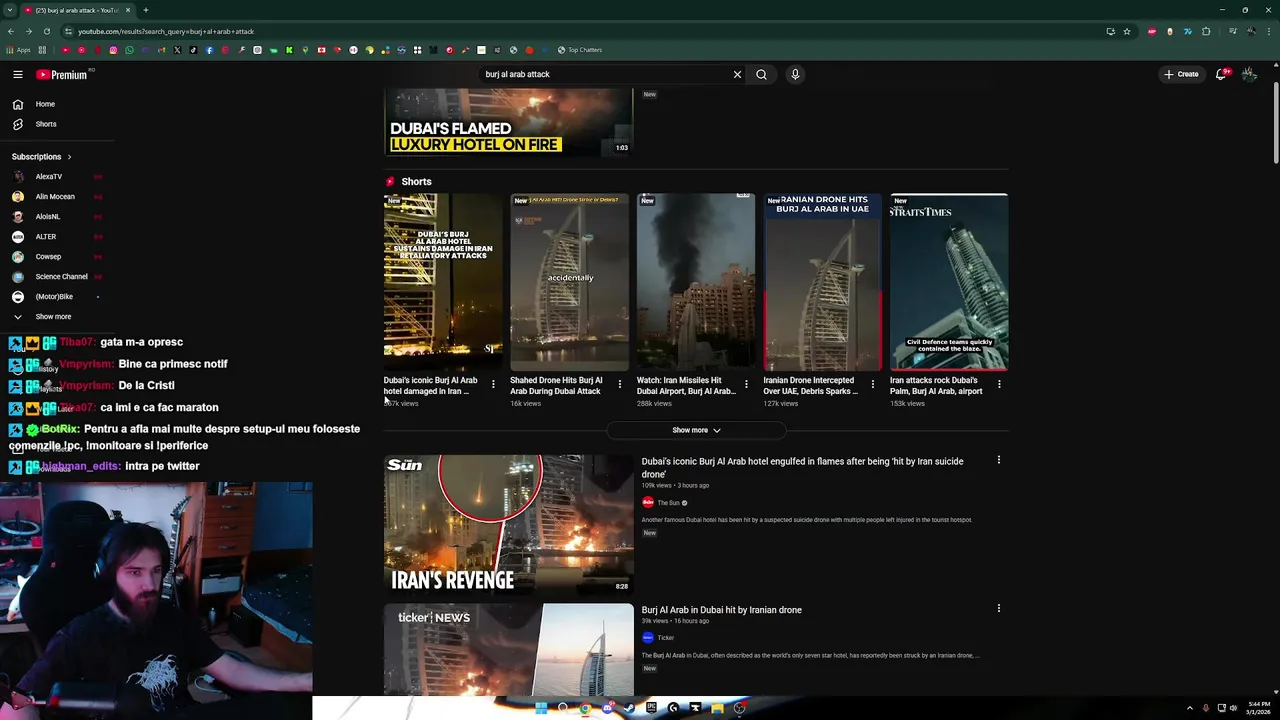1280x720 pixels.
Task: Open The Sun channel link
Action: 668,503
